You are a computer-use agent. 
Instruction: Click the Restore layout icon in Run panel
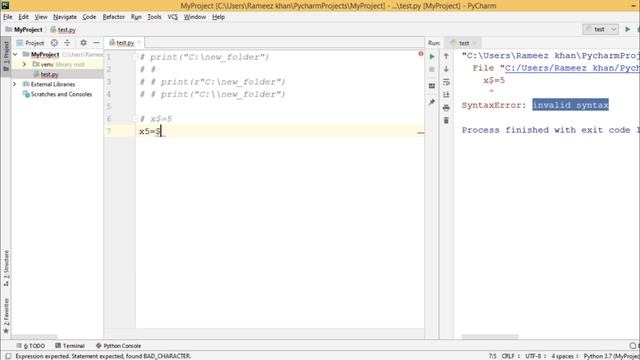[432, 86]
